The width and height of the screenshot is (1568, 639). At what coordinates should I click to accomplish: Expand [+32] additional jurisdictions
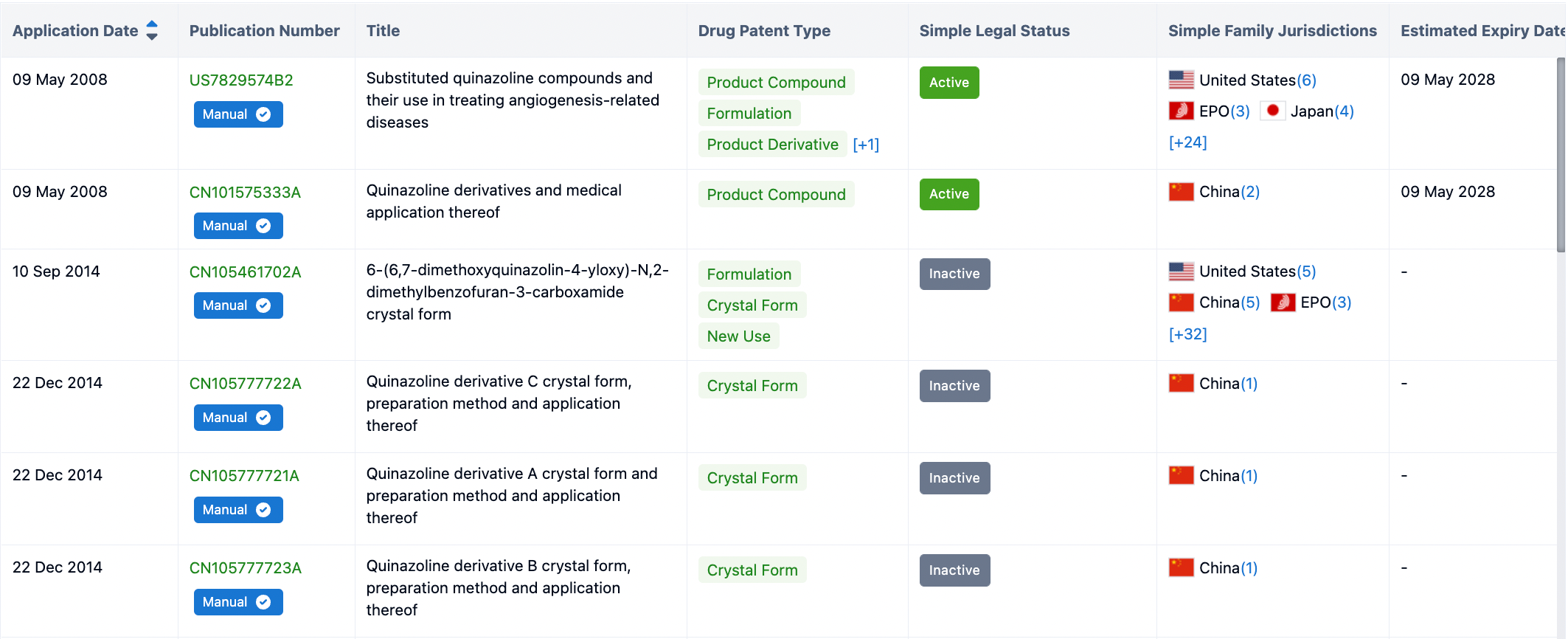1187,334
